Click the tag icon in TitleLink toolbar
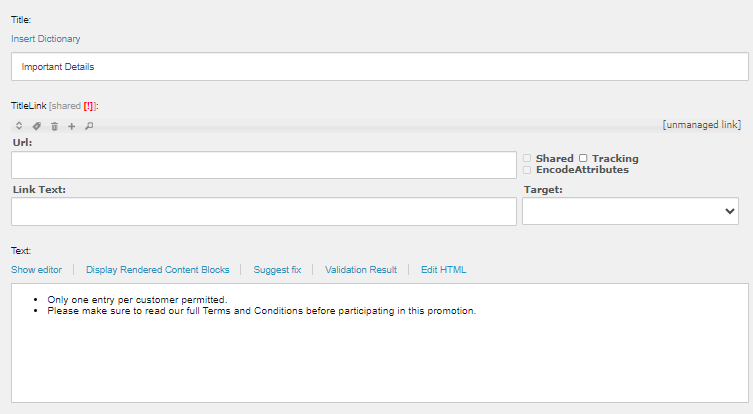The height and width of the screenshot is (414, 753). point(36,126)
